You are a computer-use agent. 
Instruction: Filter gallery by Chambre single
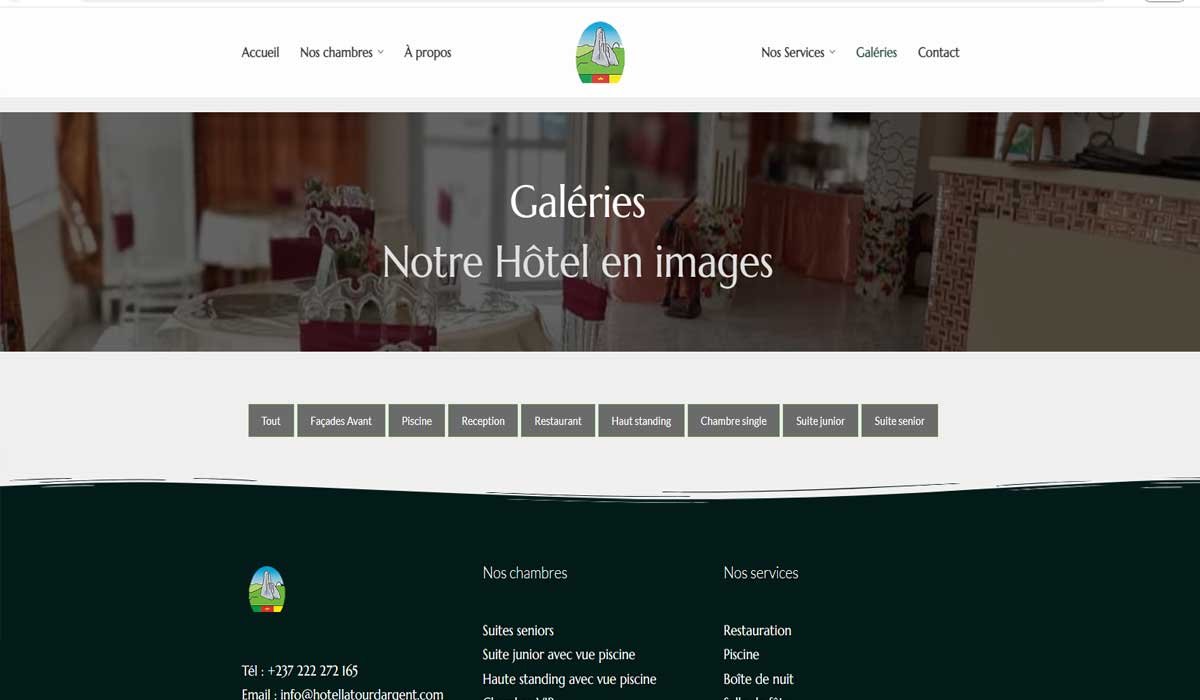[x=733, y=421]
